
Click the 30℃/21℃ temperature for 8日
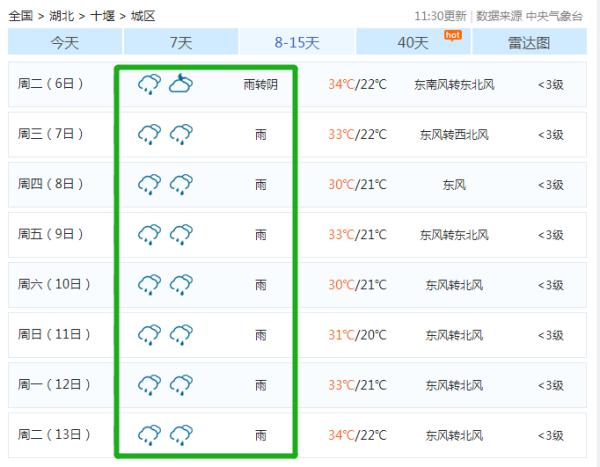tap(357, 185)
